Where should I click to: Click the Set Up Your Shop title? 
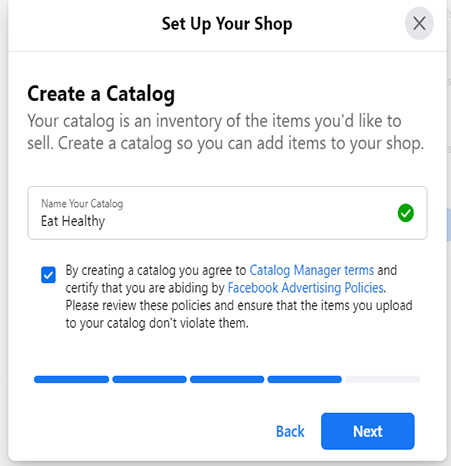[227, 24]
